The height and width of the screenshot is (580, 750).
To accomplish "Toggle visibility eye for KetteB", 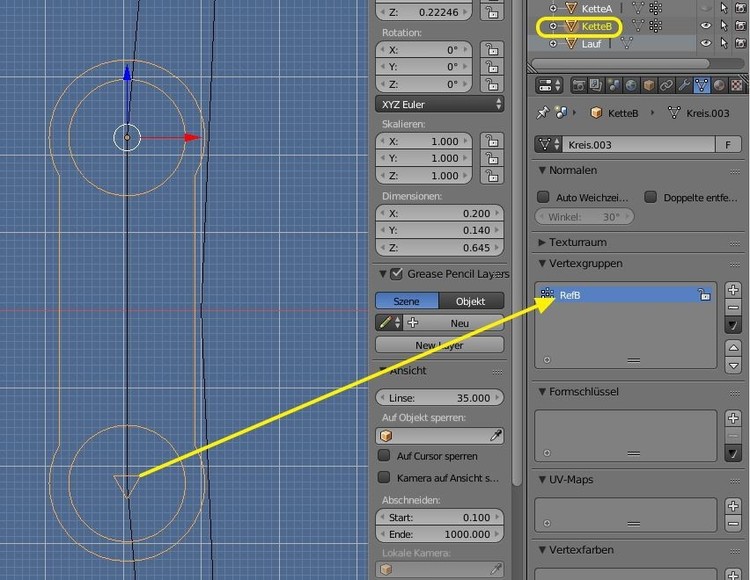I will tap(706, 26).
